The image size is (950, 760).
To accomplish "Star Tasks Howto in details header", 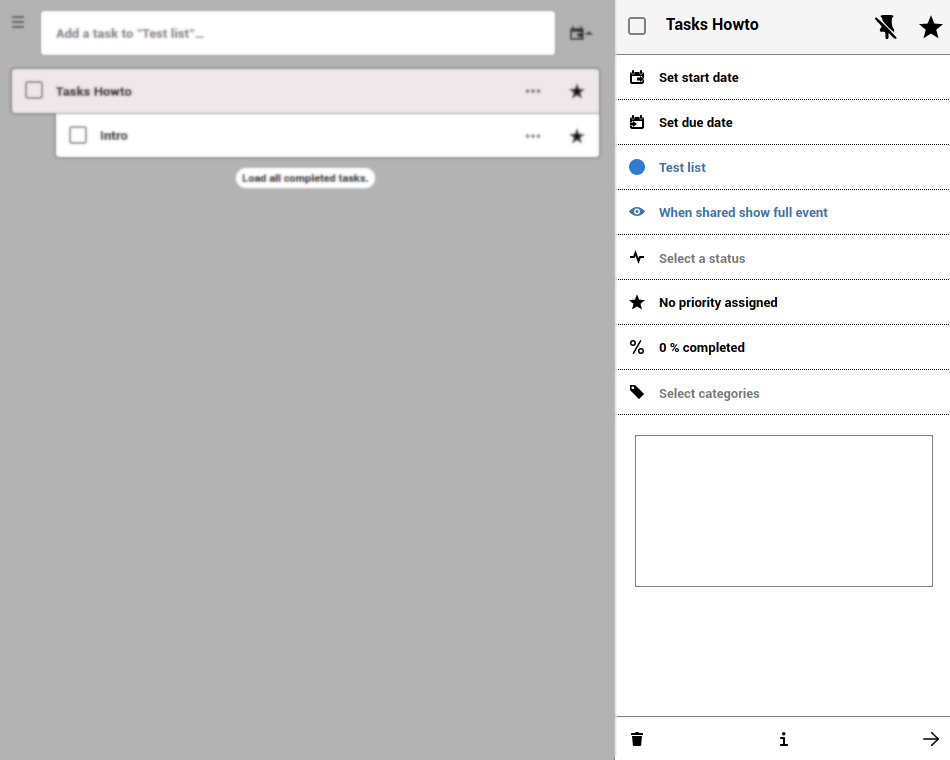I will (930, 27).
